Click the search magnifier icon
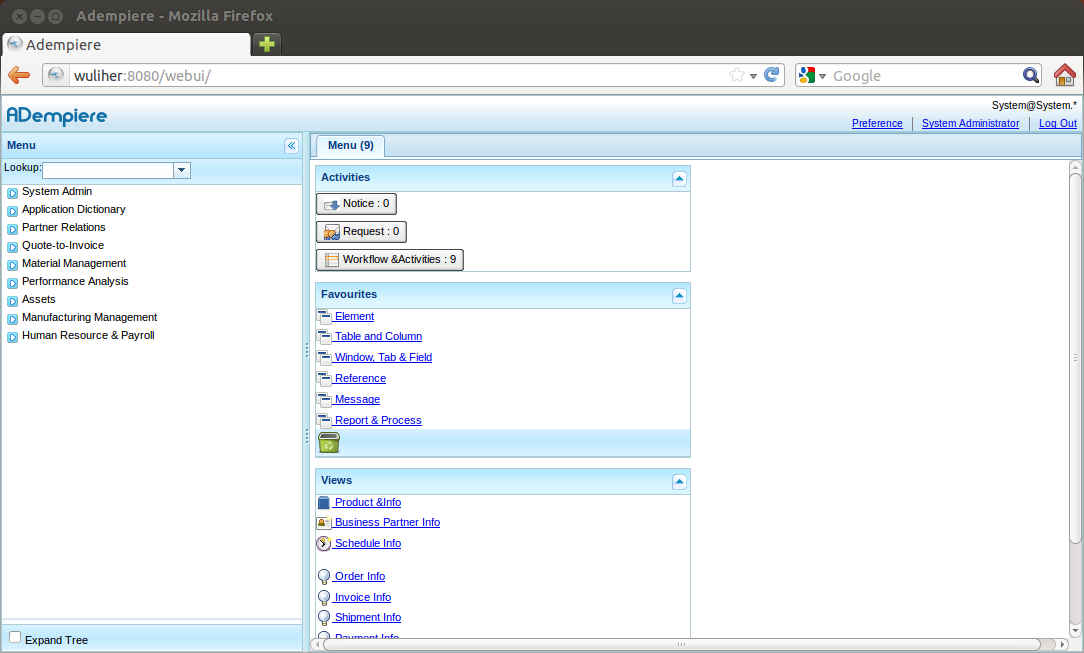Image resolution: width=1084 pixels, height=653 pixels. tap(1031, 75)
